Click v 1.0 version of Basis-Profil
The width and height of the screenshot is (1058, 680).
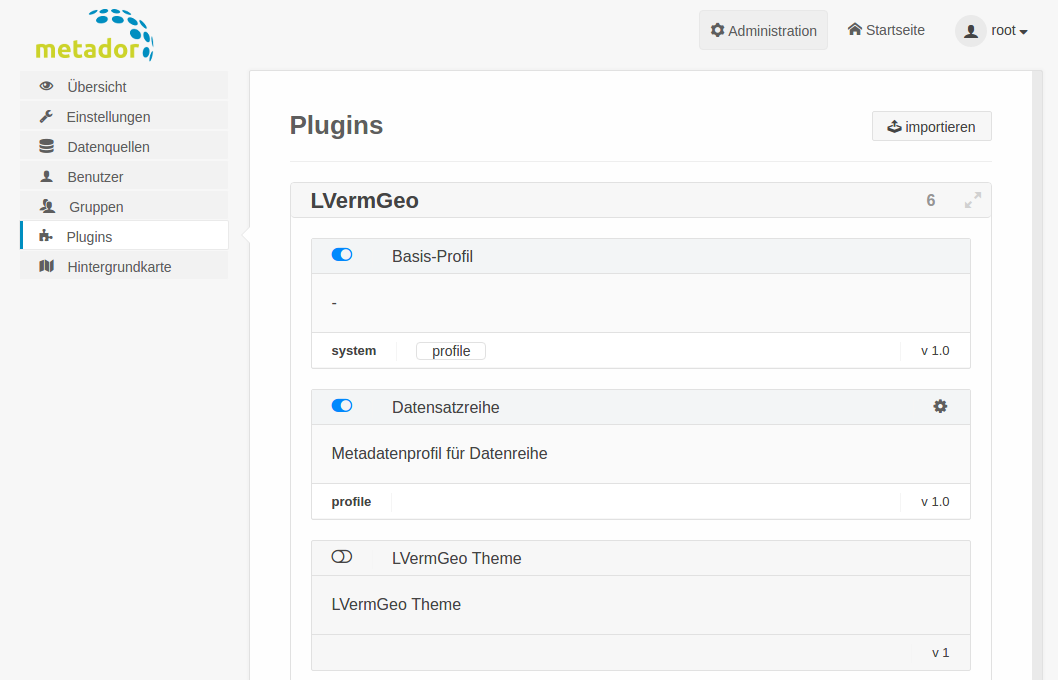click(935, 351)
